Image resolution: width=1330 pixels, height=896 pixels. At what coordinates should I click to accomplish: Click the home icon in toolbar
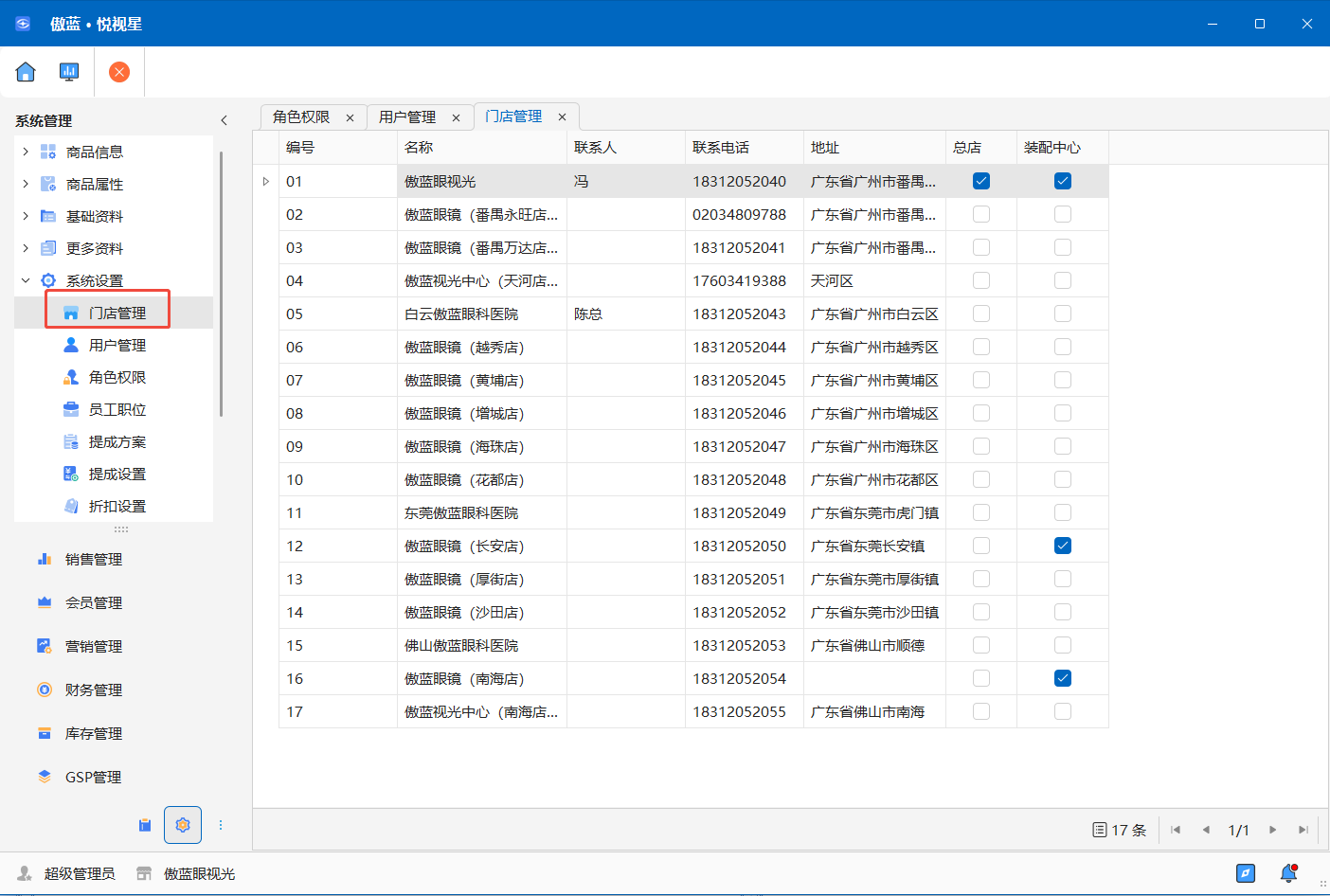point(26,72)
